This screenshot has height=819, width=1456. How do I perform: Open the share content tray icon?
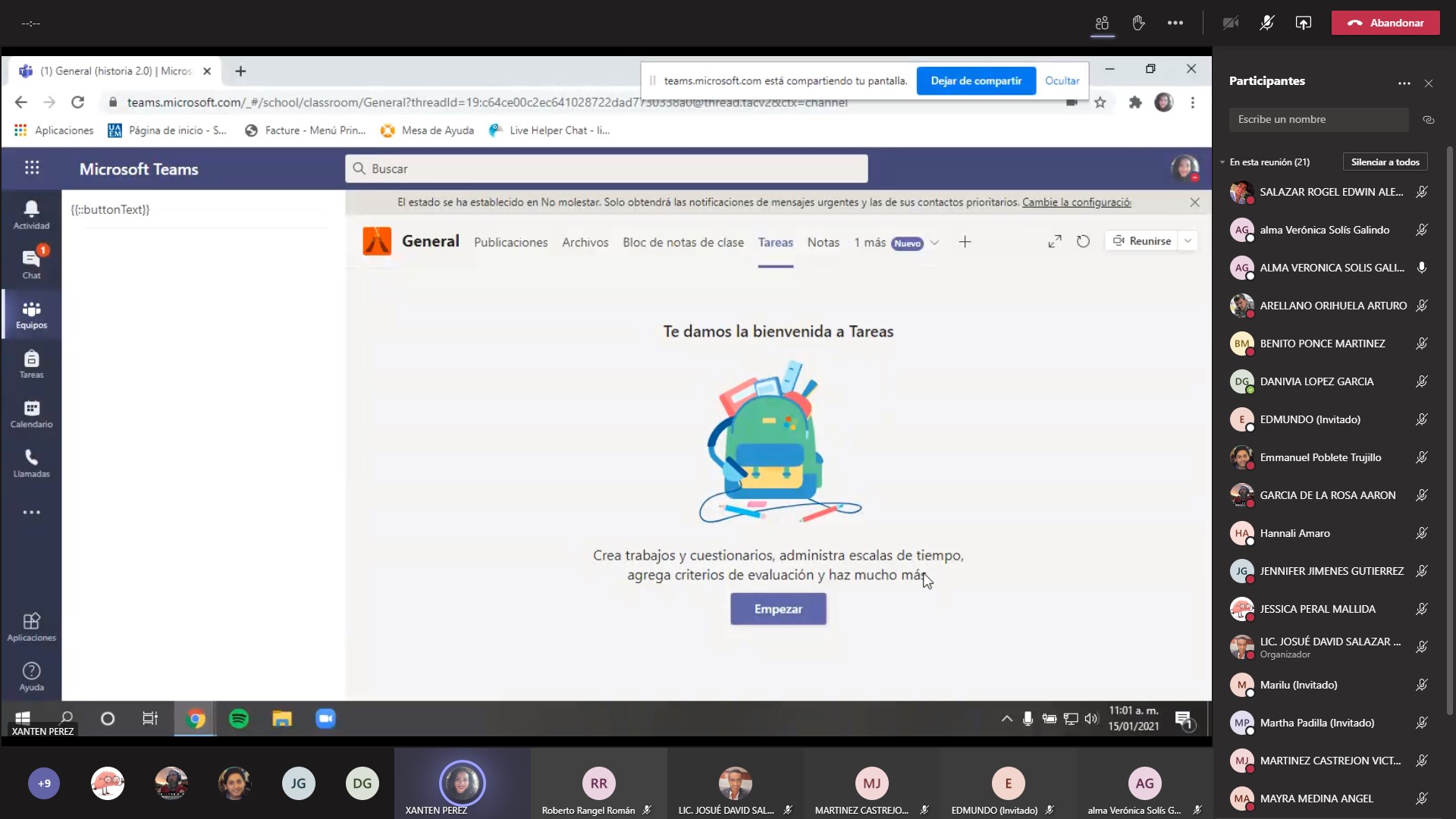[x=1303, y=23]
